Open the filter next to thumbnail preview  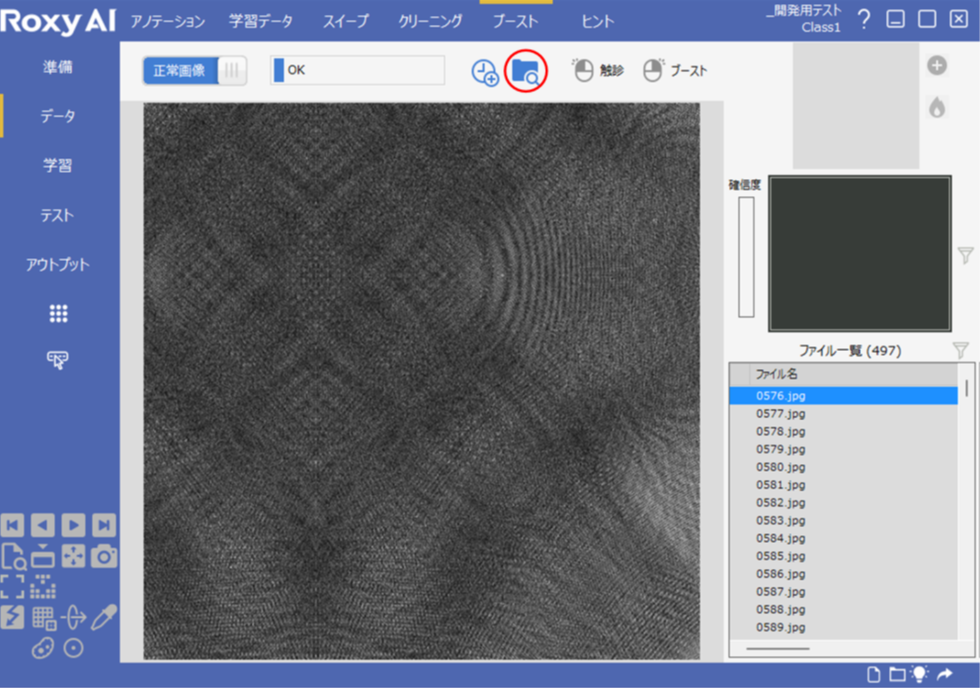coord(965,256)
